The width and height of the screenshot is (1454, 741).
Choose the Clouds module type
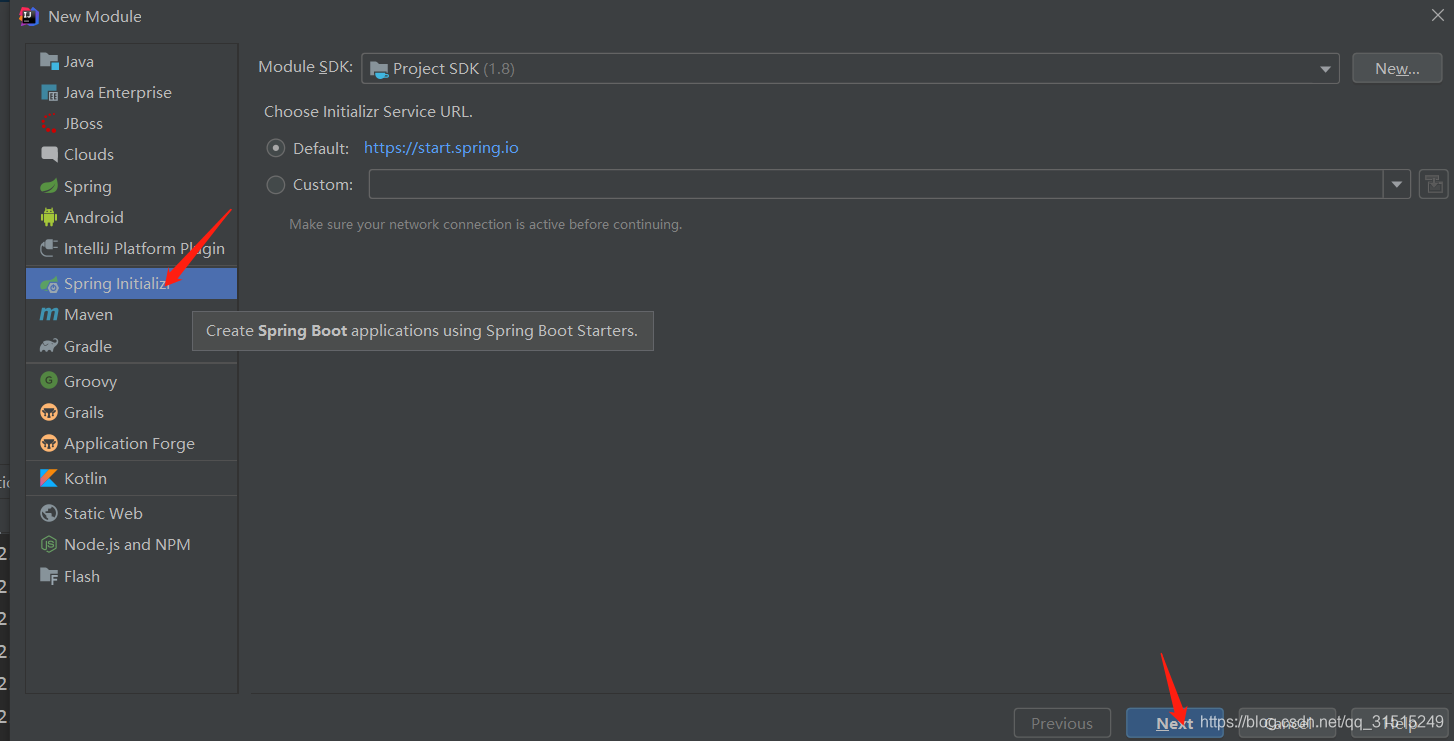pos(132,154)
